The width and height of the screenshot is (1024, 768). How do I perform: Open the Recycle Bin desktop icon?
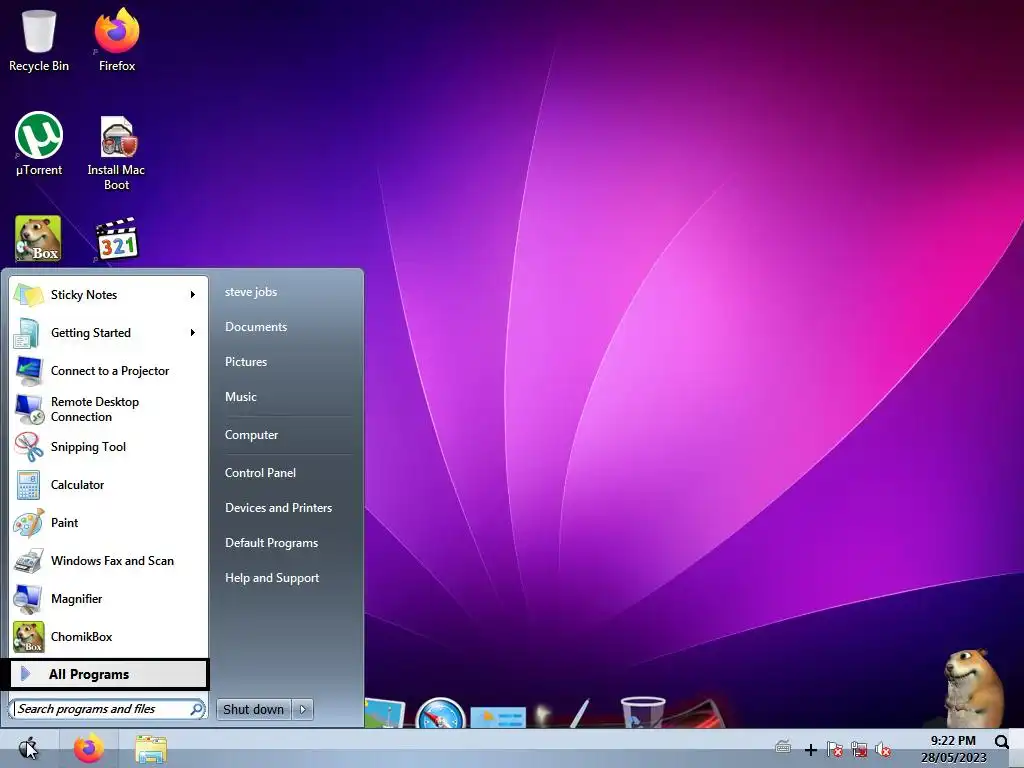[39, 38]
